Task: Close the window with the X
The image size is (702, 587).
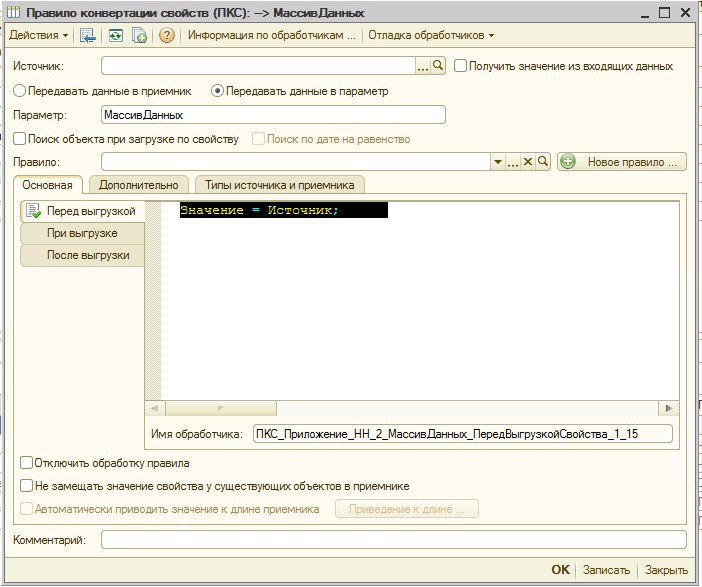Action: point(685,13)
